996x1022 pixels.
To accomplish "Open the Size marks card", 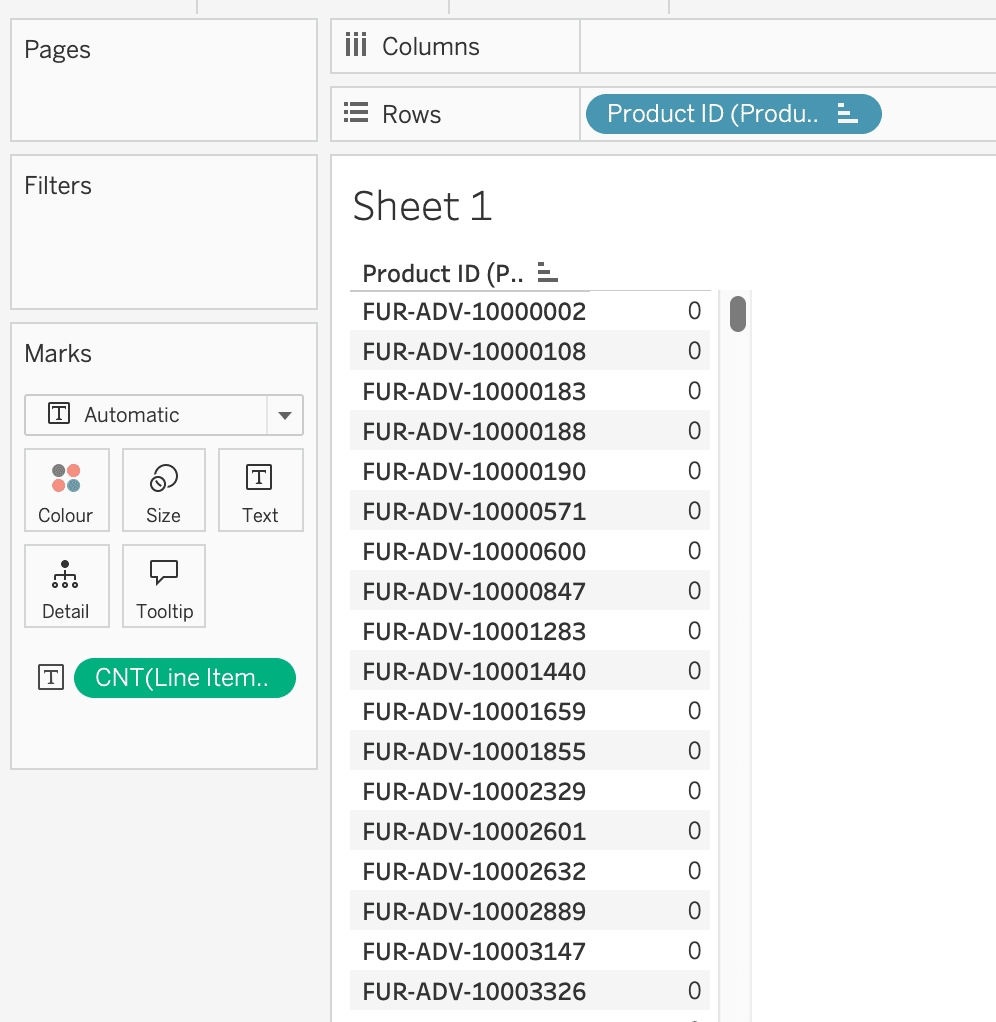I will click(164, 490).
